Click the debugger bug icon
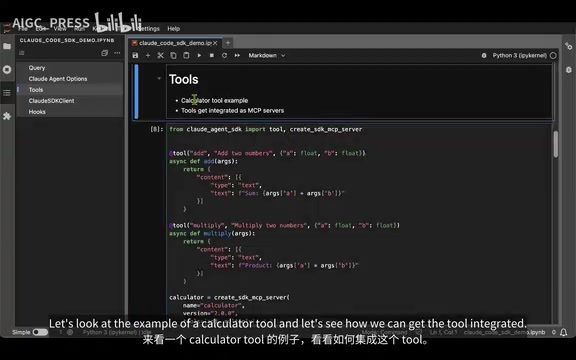 pyautogui.click(x=484, y=55)
